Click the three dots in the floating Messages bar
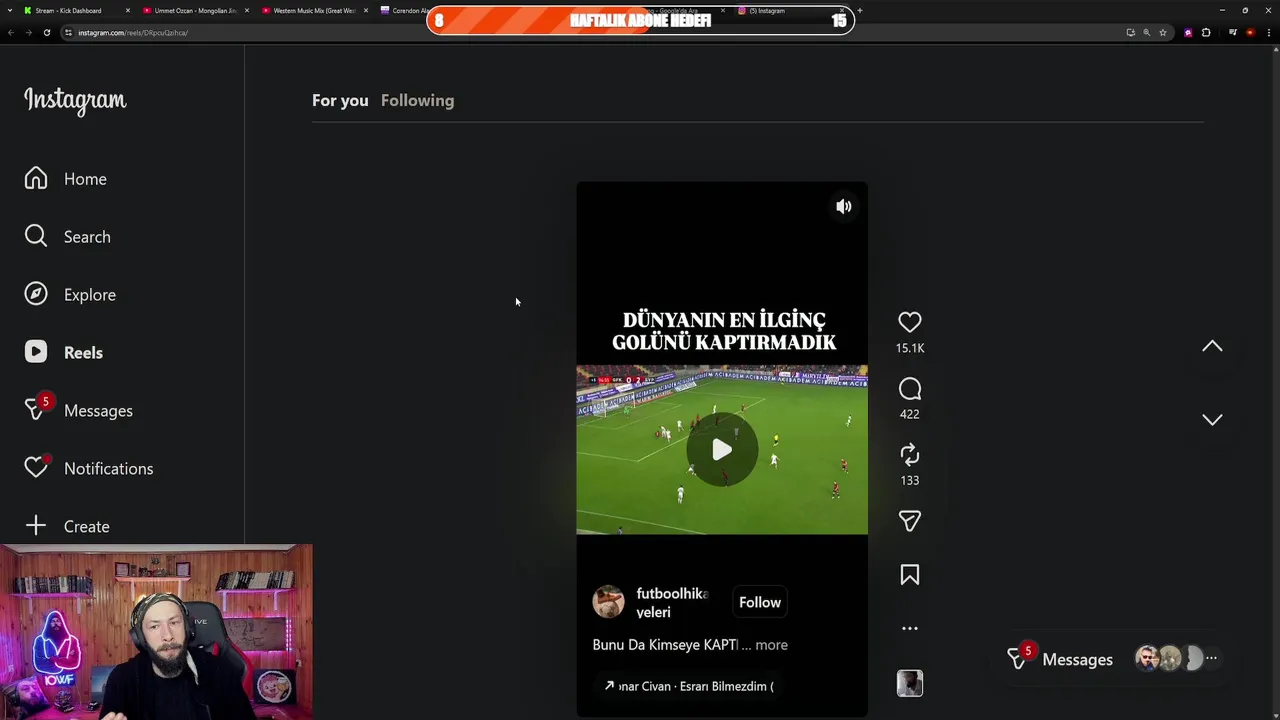 pos(1211,658)
